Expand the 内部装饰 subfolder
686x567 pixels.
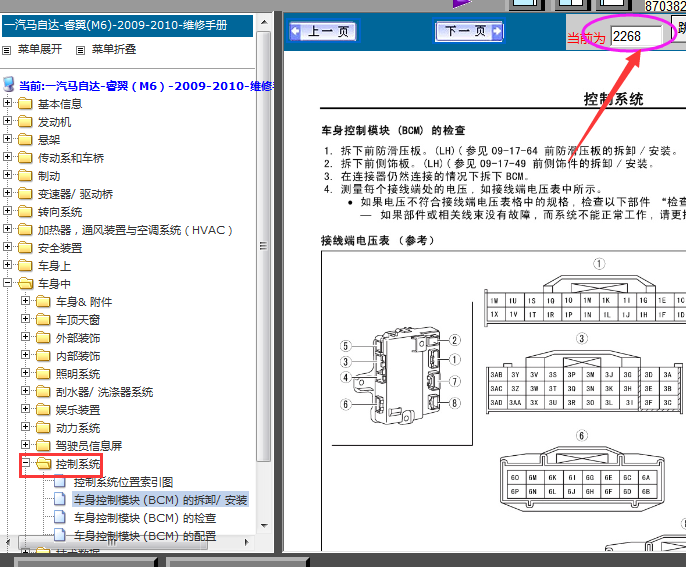(25, 354)
